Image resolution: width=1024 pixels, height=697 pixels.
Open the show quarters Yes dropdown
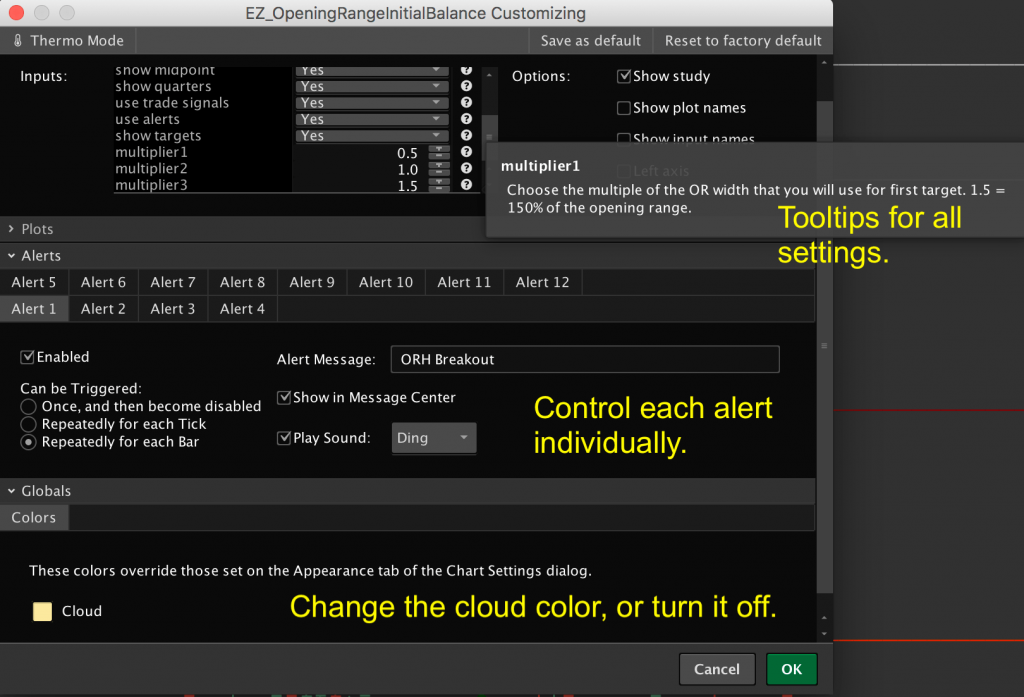370,86
